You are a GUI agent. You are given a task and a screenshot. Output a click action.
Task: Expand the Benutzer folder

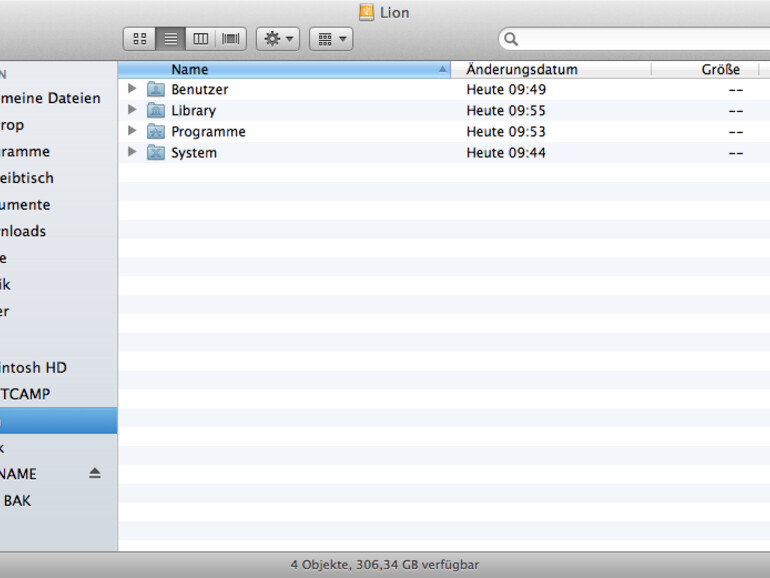(132, 88)
